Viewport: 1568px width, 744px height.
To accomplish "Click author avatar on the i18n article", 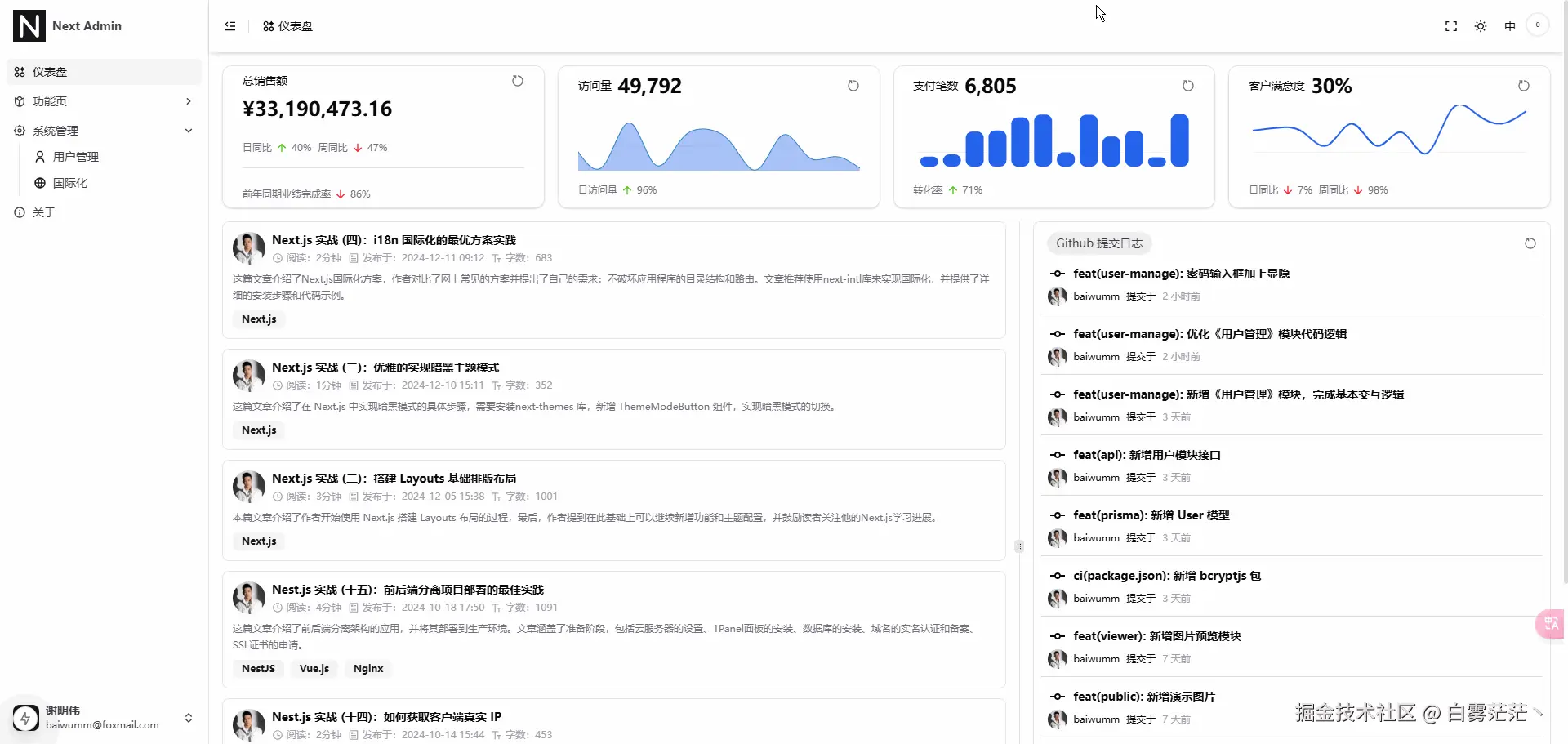I will point(249,248).
